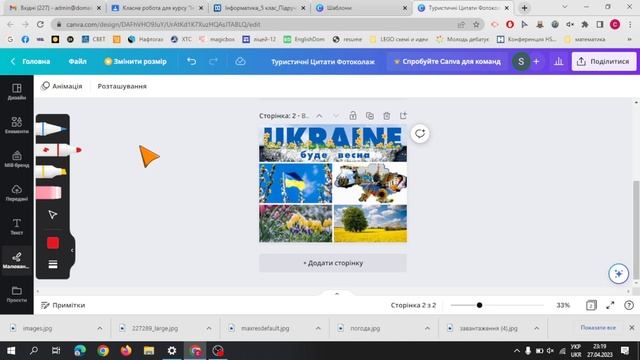
Task: Open Примітки notes panel
Action: point(63,305)
